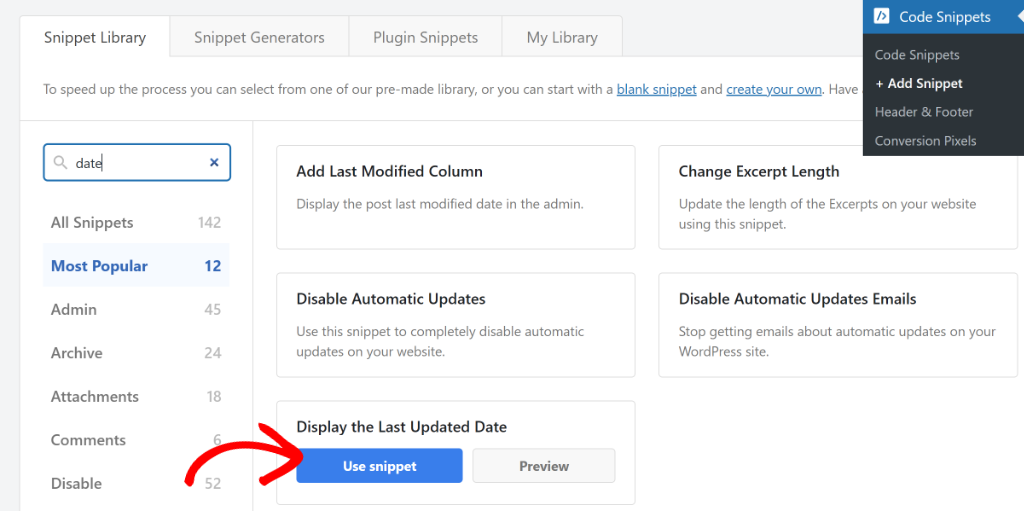The height and width of the screenshot is (511, 1024).
Task: Click the Code Snippets logo icon
Action: coord(881,16)
